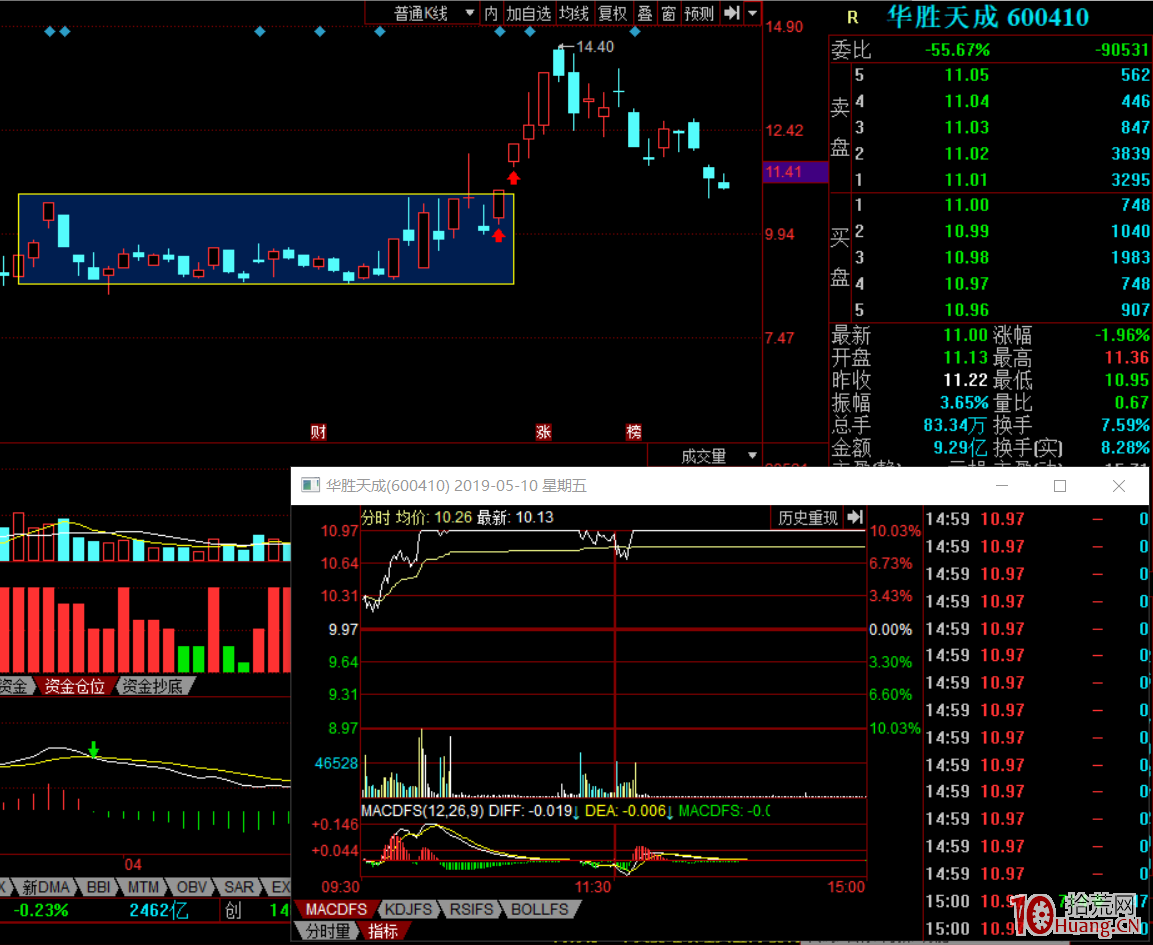1153x945 pixels.
Task: Click the candlestick at the 14.40 high
Action: (559, 63)
